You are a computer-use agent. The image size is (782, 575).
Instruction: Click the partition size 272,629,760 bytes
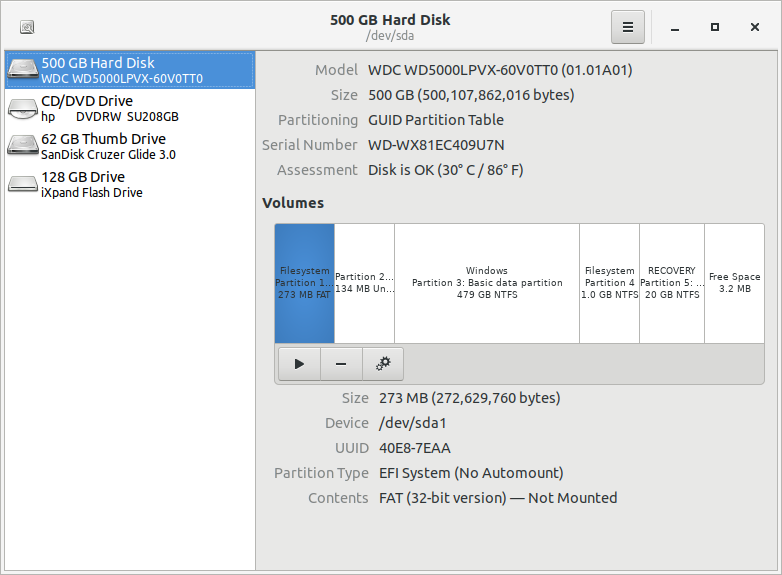[x=470, y=398]
